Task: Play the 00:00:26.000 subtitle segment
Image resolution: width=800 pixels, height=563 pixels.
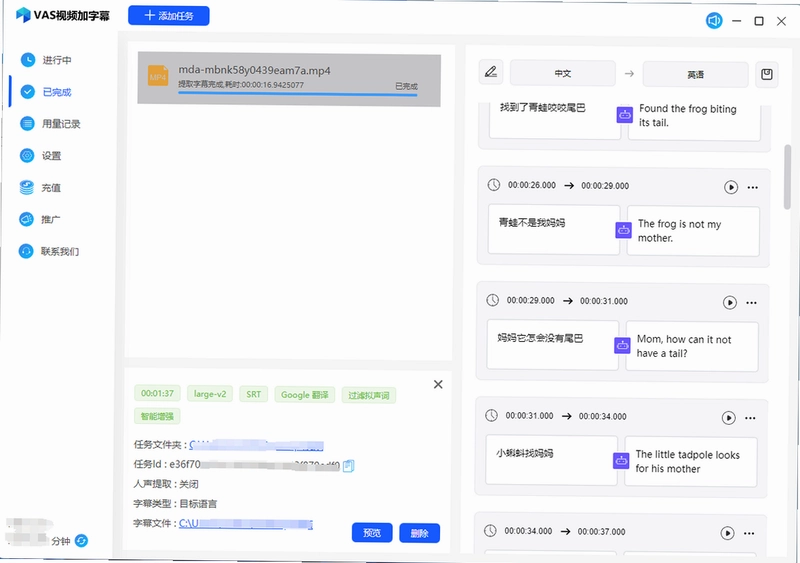Action: click(731, 187)
